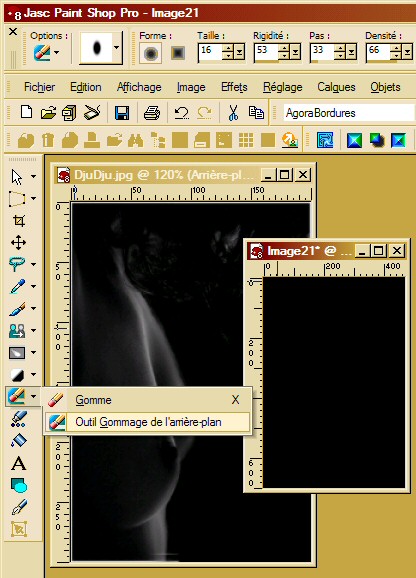The image size is (416, 578).
Task: Click the AgoraBordures script field
Action: click(x=349, y=113)
